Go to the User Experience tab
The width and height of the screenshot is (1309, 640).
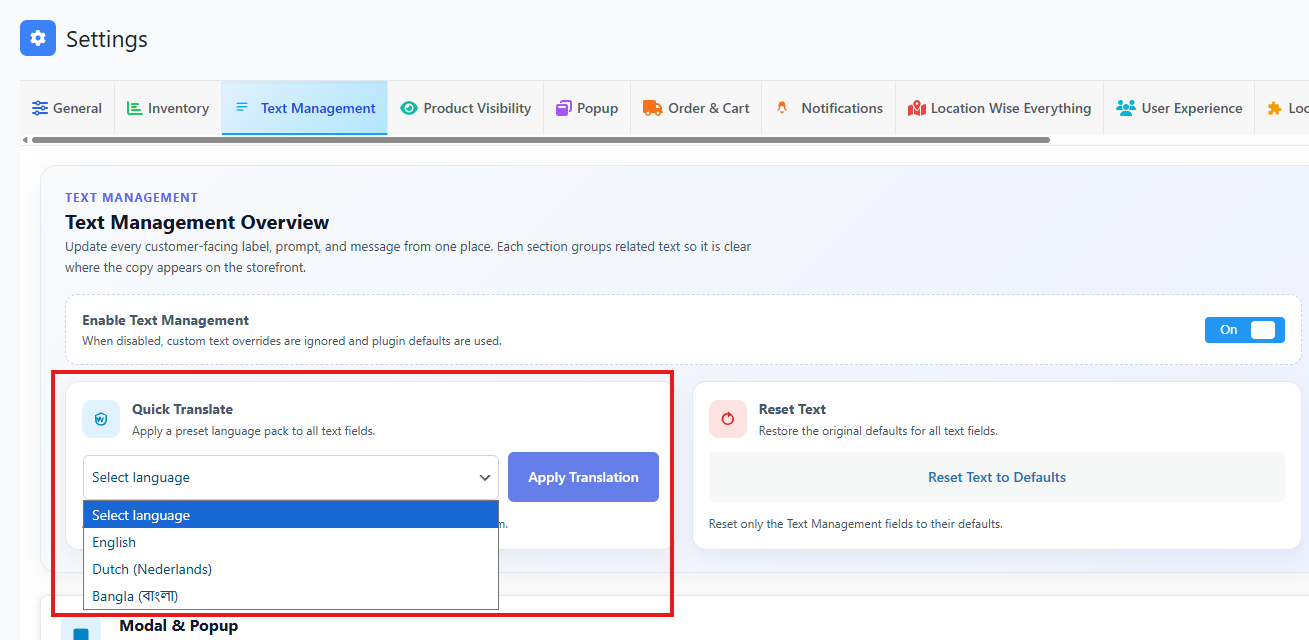[x=1179, y=108]
